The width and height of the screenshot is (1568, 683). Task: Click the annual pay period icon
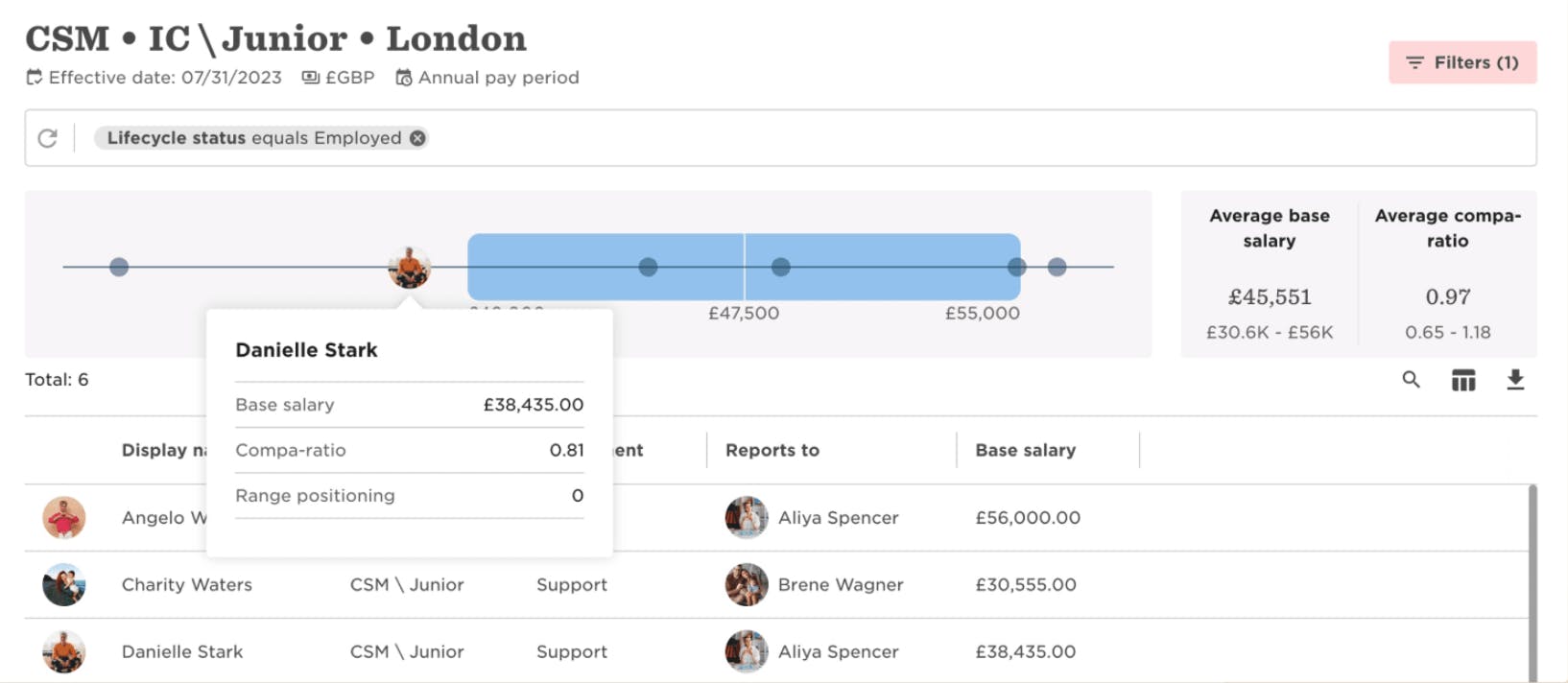(404, 77)
